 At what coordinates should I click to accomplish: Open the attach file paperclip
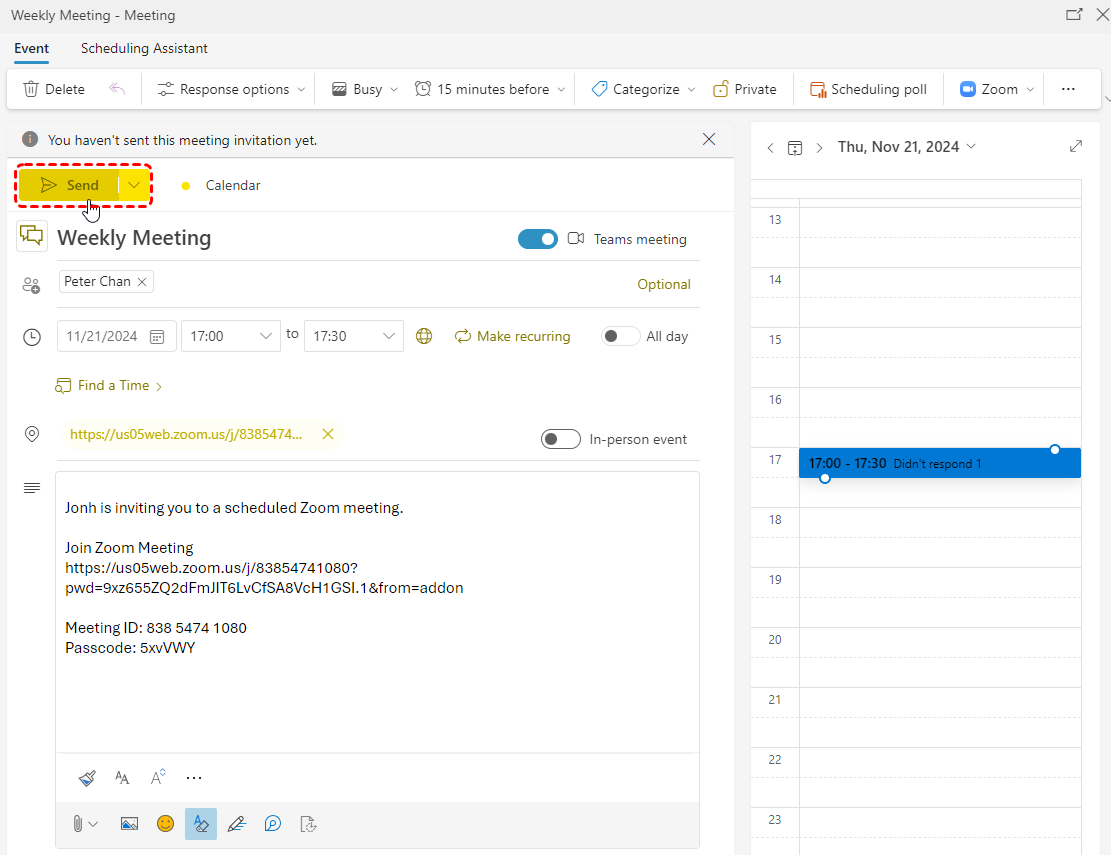point(77,824)
